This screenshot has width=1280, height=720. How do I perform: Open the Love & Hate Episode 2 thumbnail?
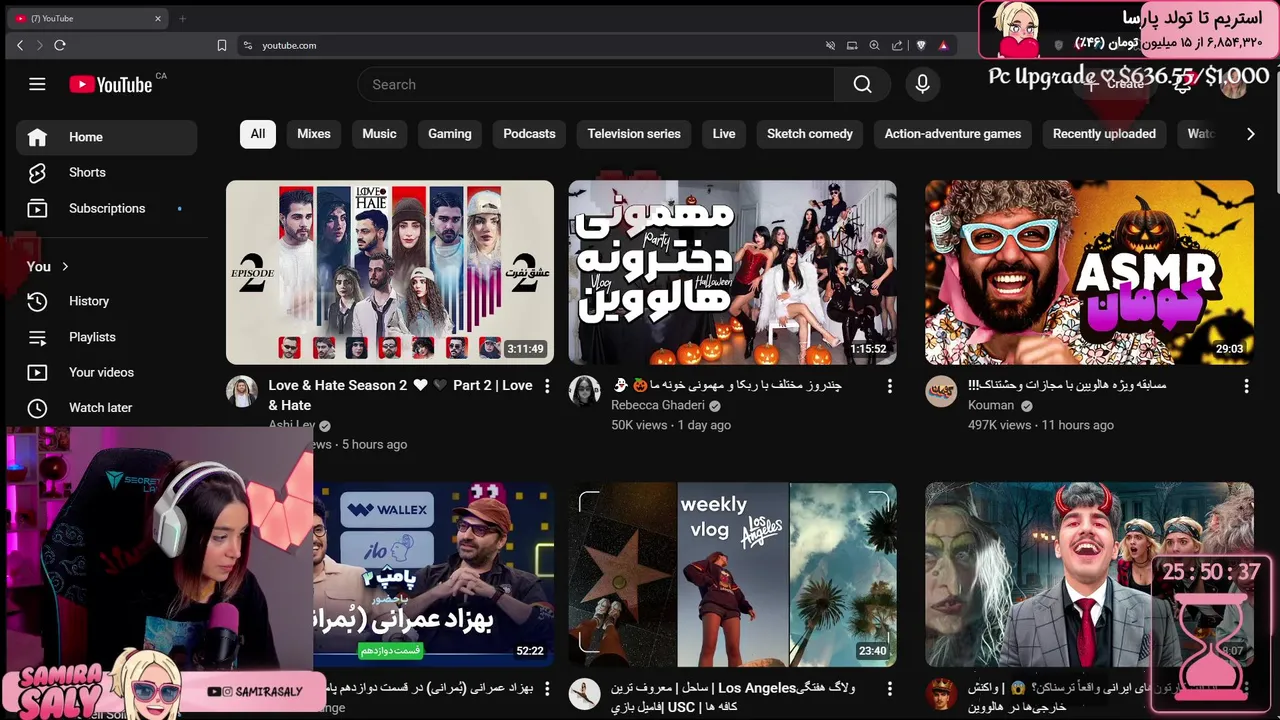tap(390, 272)
